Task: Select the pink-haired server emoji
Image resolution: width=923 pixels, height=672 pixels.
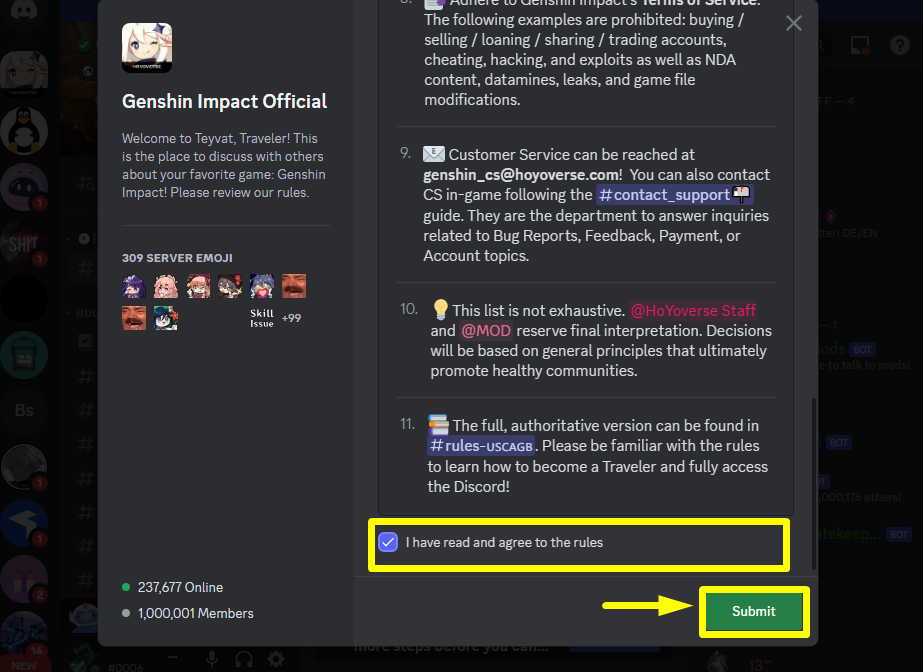Action: point(166,287)
